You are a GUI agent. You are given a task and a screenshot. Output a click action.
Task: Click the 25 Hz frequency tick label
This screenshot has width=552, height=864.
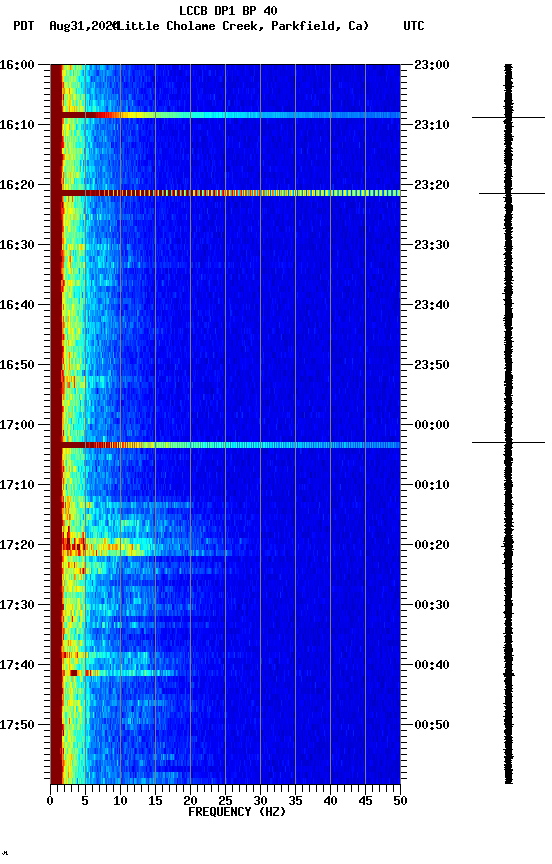coord(225,801)
